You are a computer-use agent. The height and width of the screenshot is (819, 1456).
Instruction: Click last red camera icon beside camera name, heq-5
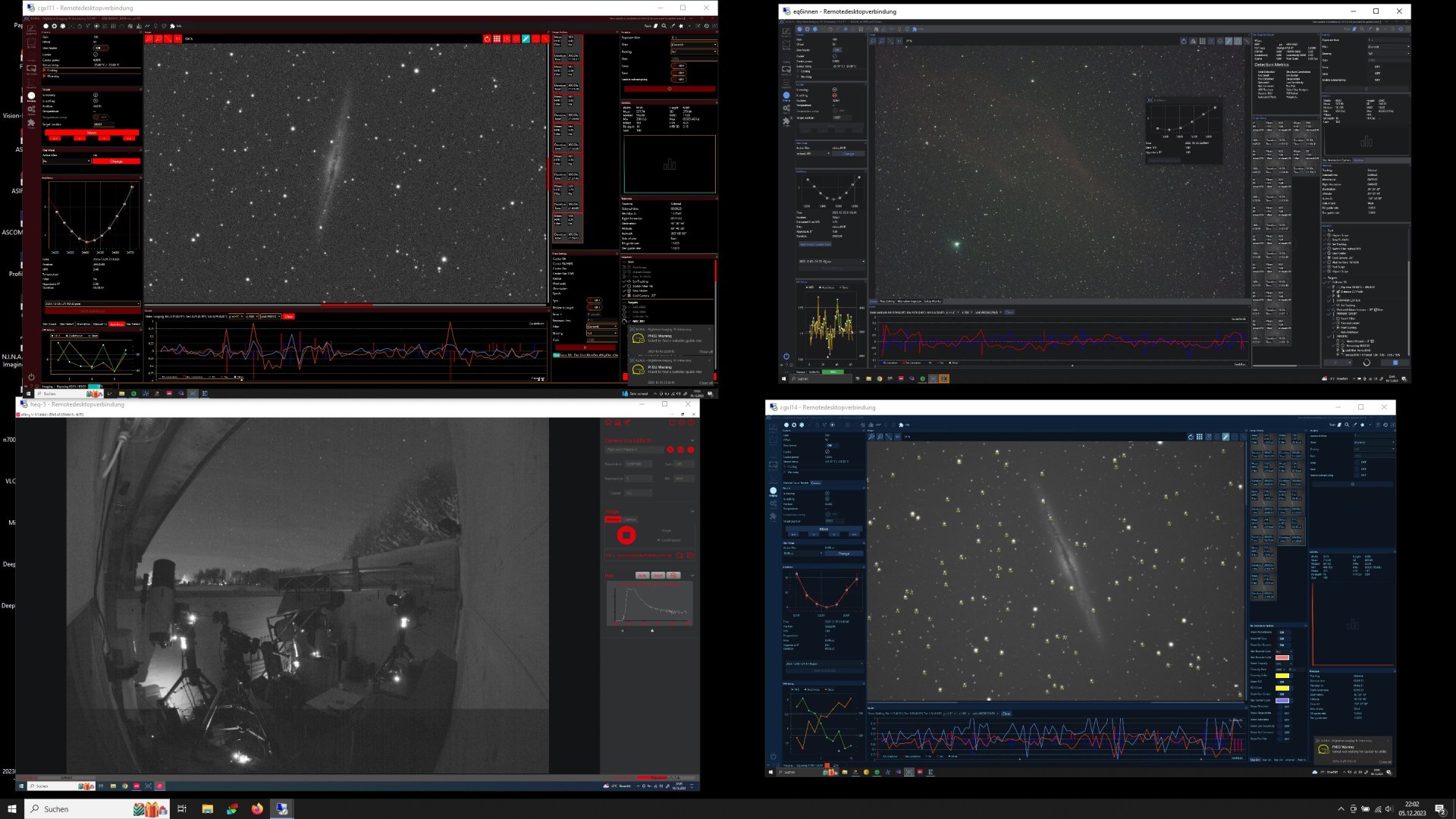coord(691,450)
